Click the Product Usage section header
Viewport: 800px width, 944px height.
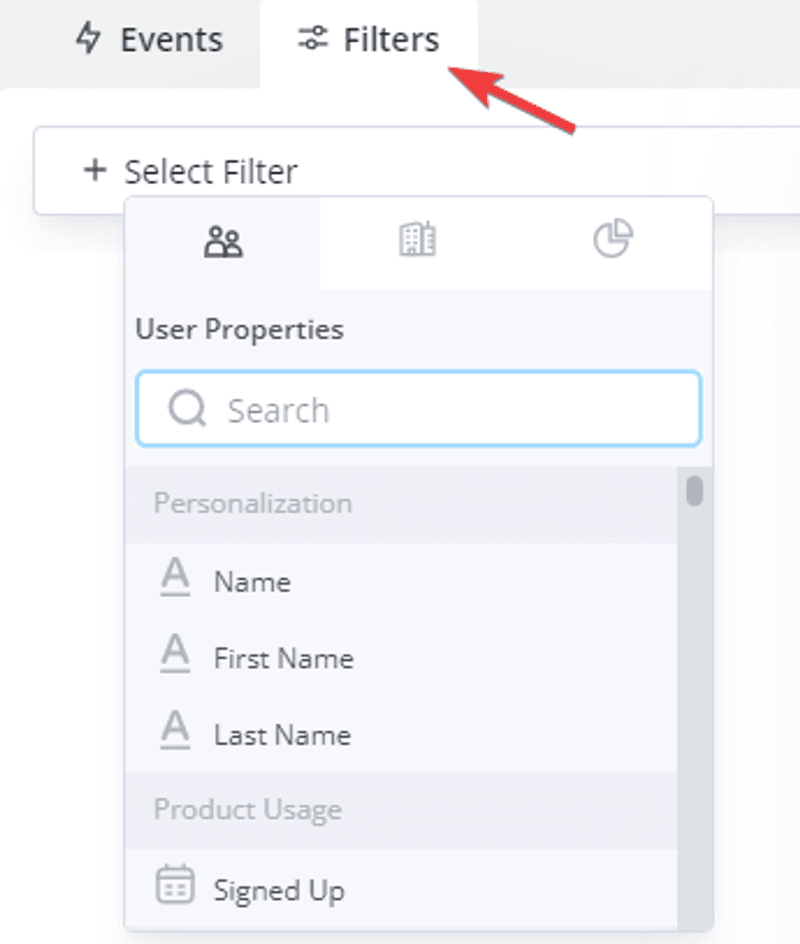click(x=247, y=809)
